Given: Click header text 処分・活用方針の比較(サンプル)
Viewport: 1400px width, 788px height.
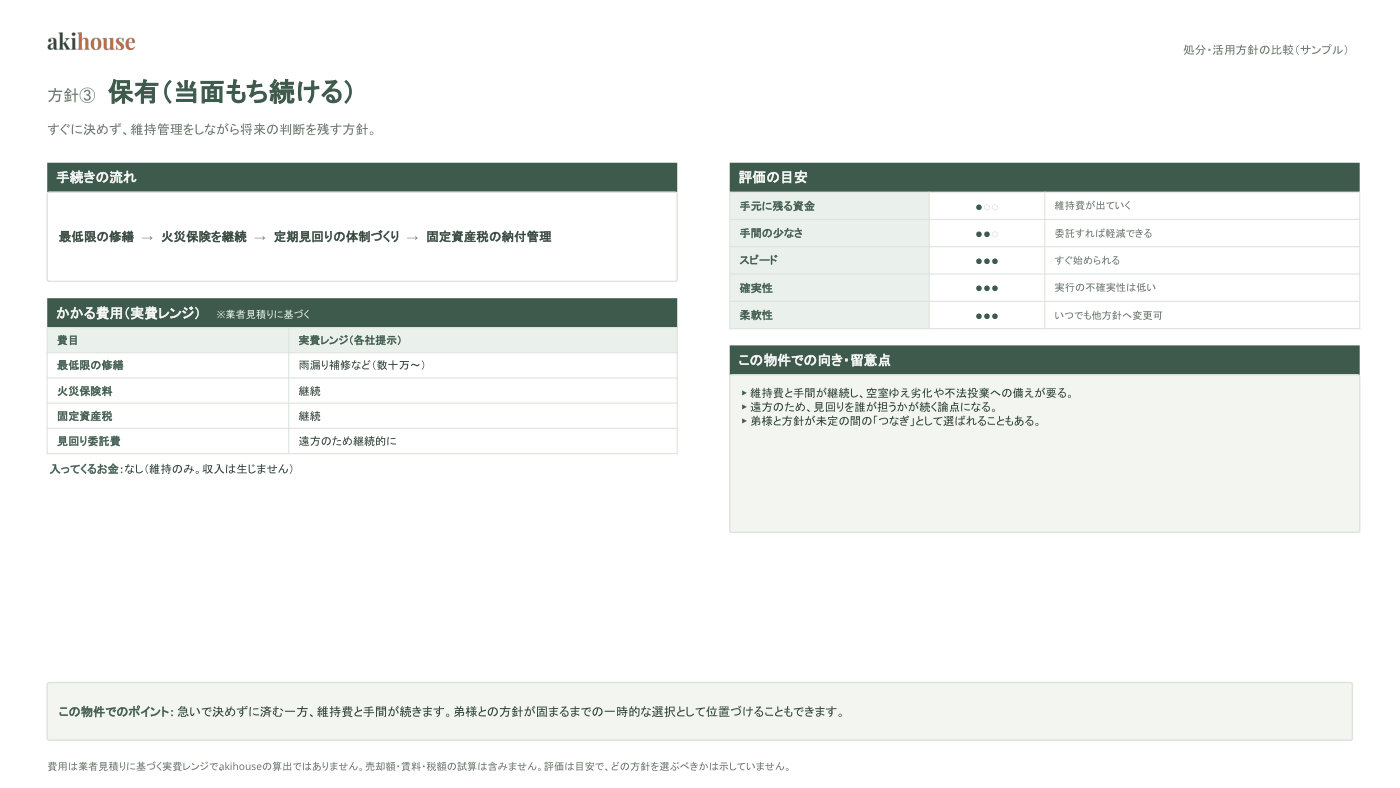Looking at the screenshot, I should (1266, 50).
